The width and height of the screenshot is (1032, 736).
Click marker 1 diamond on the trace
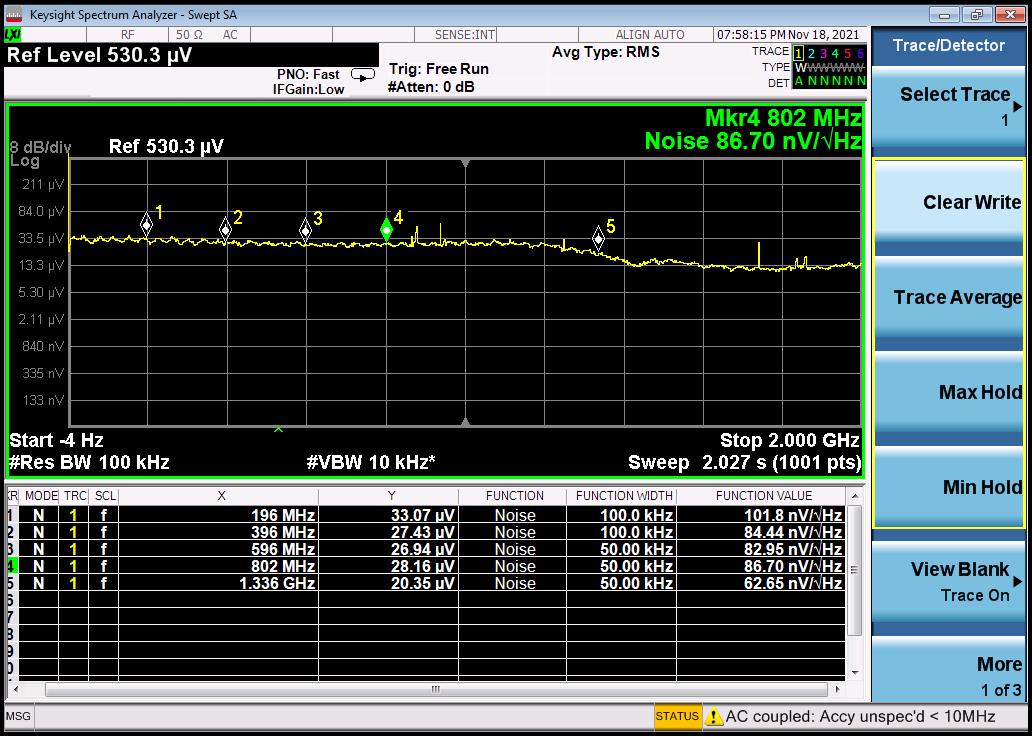tap(147, 224)
